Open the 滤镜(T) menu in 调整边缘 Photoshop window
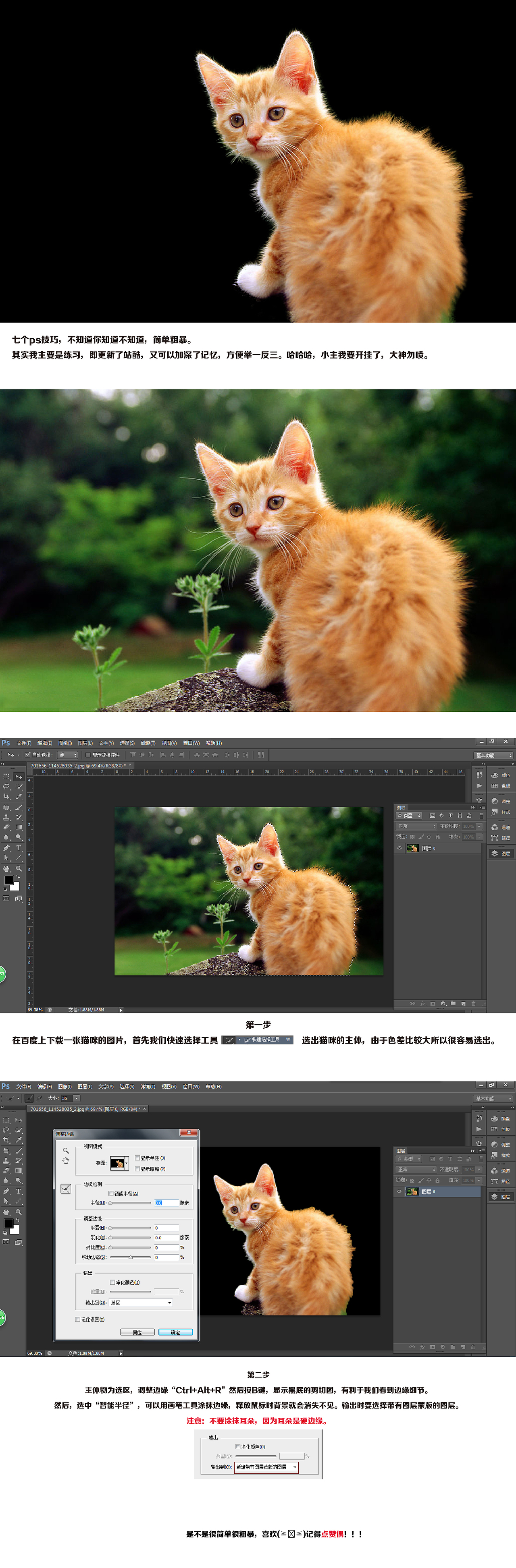Screen dimensions: 516x1568 [148, 1087]
